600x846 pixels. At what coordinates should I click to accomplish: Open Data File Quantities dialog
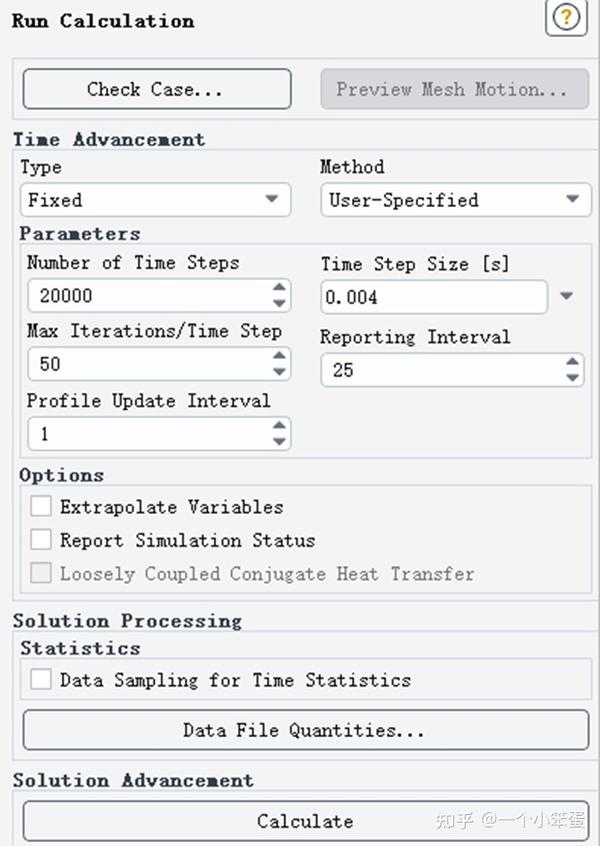pyautogui.click(x=304, y=730)
